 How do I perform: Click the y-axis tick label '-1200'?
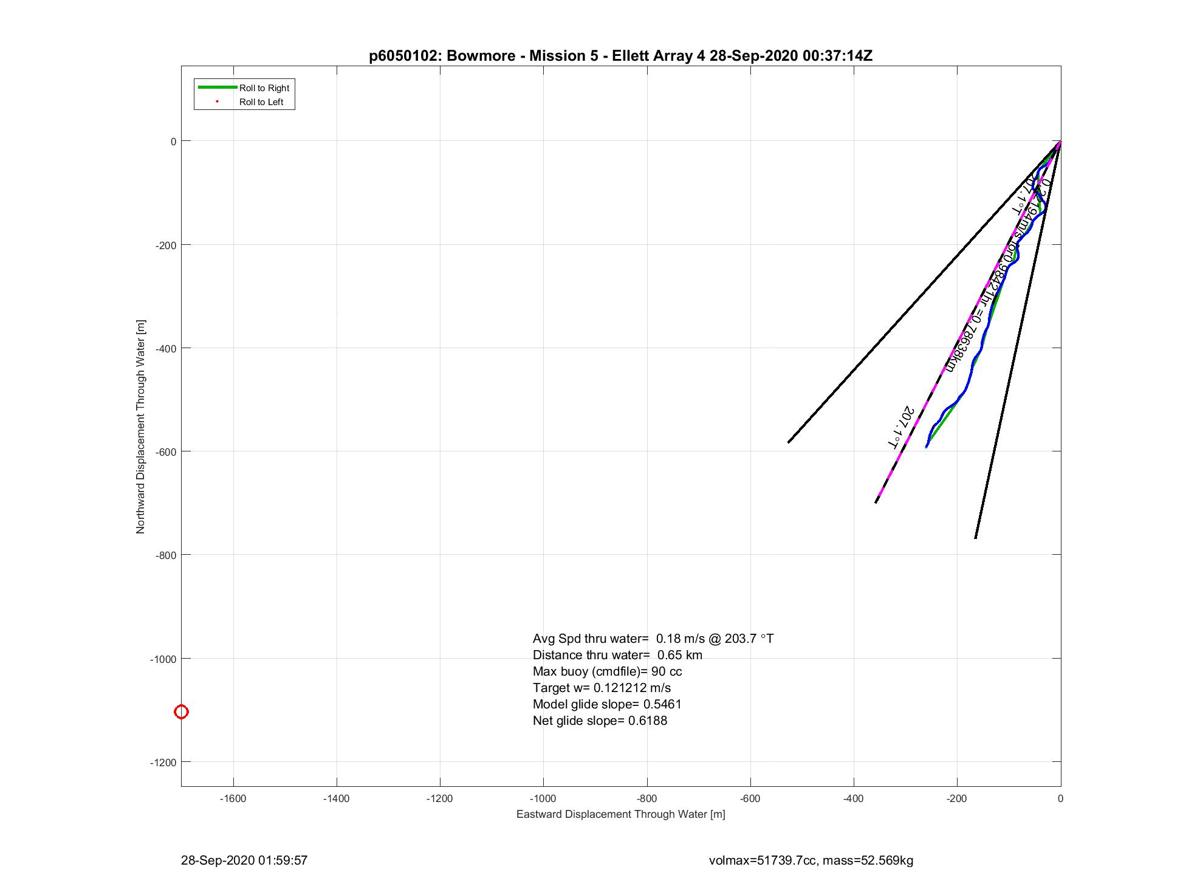[162, 762]
